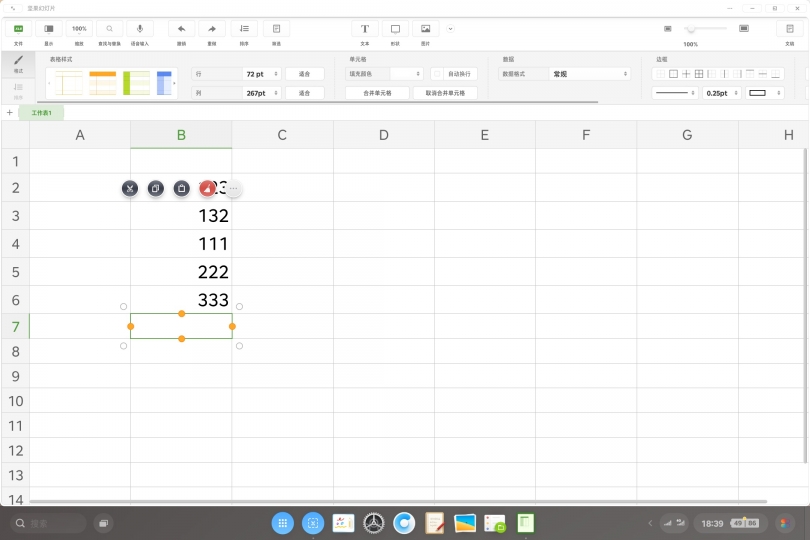Screen dimensions: 810x540
Task: Apply the blue table style
Action: (x=164, y=83)
